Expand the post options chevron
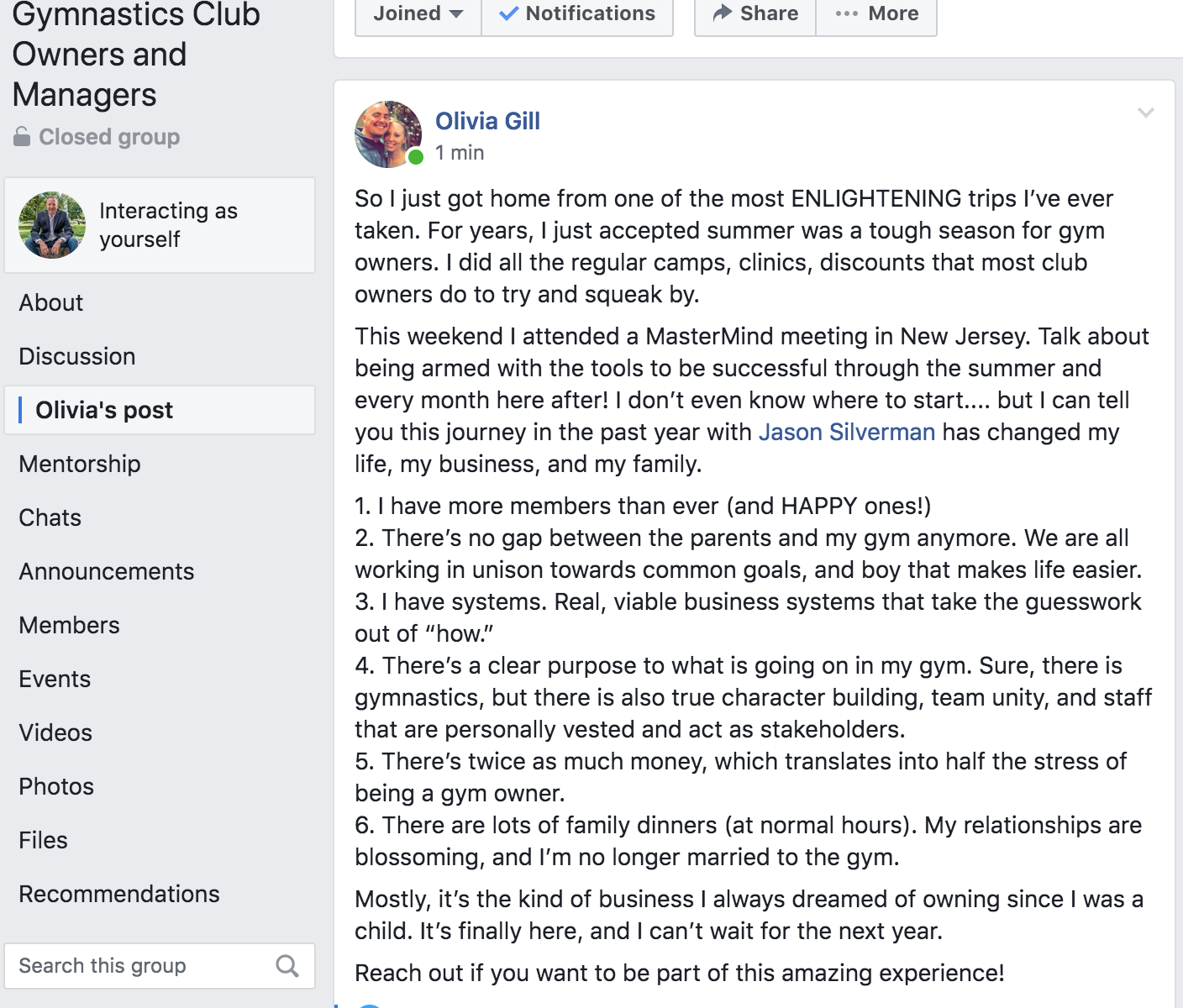This screenshot has width=1183, height=1008. [1145, 113]
